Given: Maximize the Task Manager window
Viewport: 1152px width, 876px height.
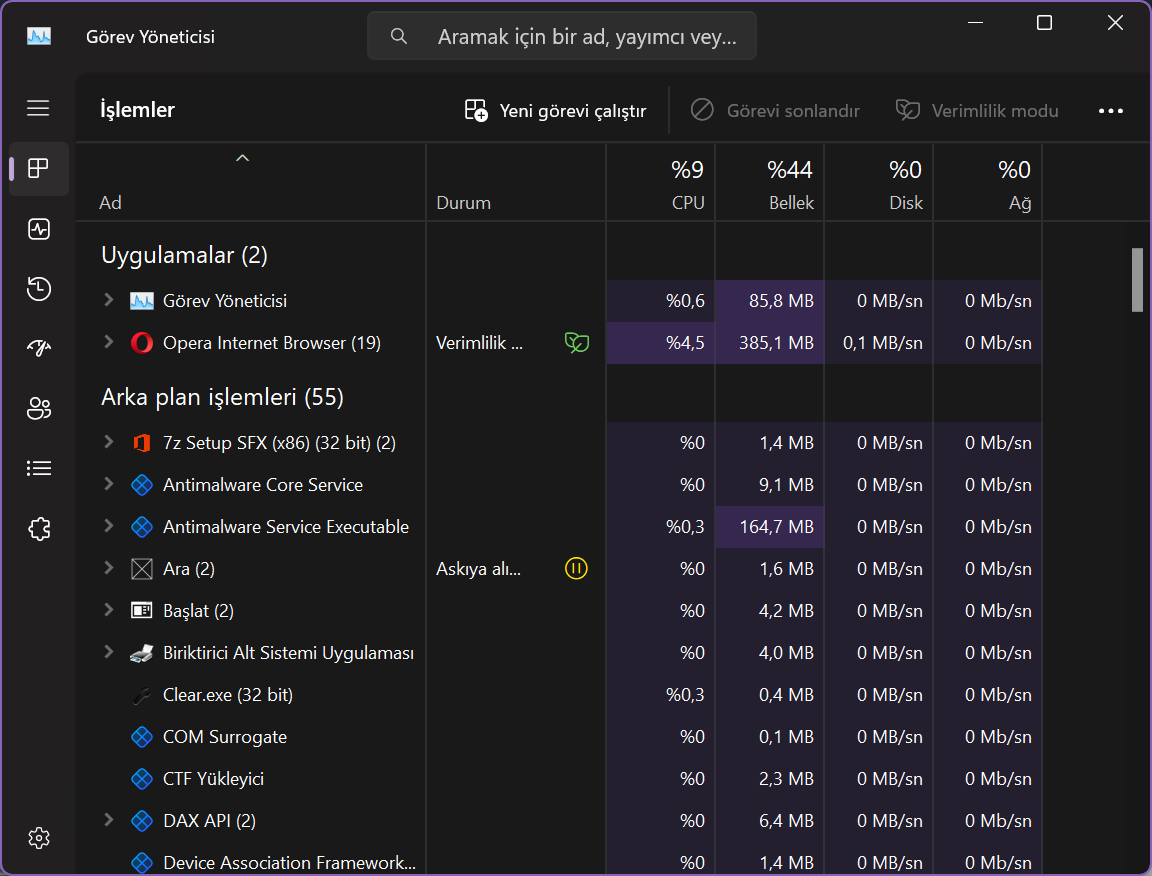Looking at the screenshot, I should [1044, 23].
